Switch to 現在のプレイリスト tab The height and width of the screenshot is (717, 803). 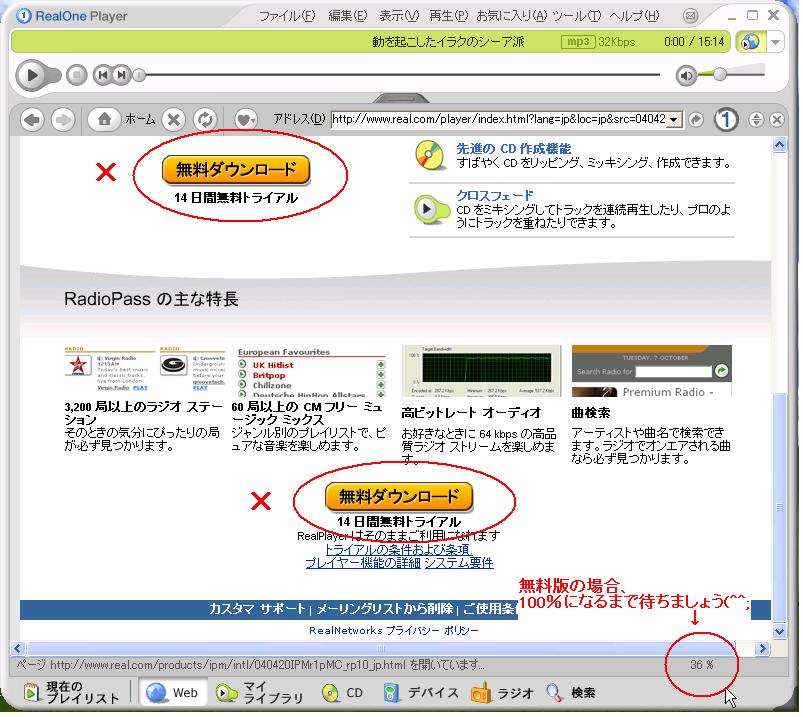72,692
